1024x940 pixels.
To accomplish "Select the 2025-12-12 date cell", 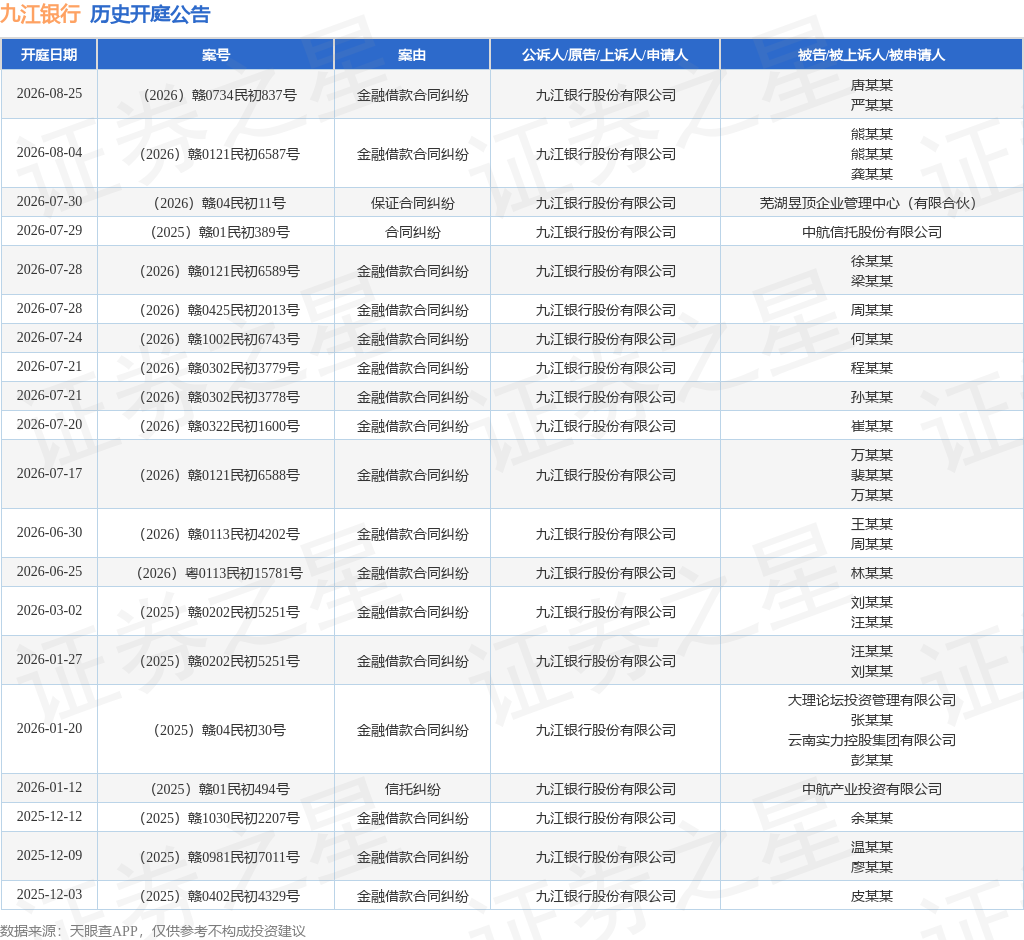I will pos(50,817).
